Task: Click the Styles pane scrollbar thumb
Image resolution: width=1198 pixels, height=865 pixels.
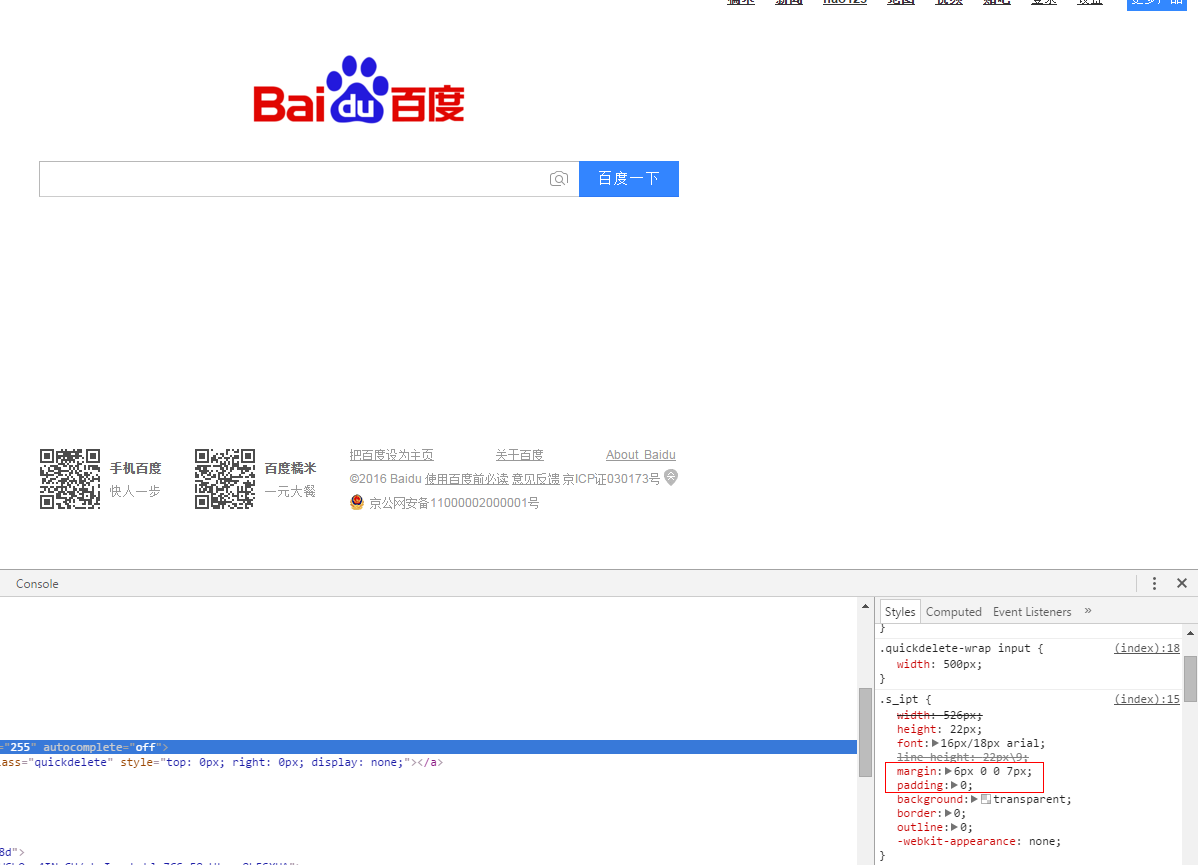Action: coord(1190,679)
